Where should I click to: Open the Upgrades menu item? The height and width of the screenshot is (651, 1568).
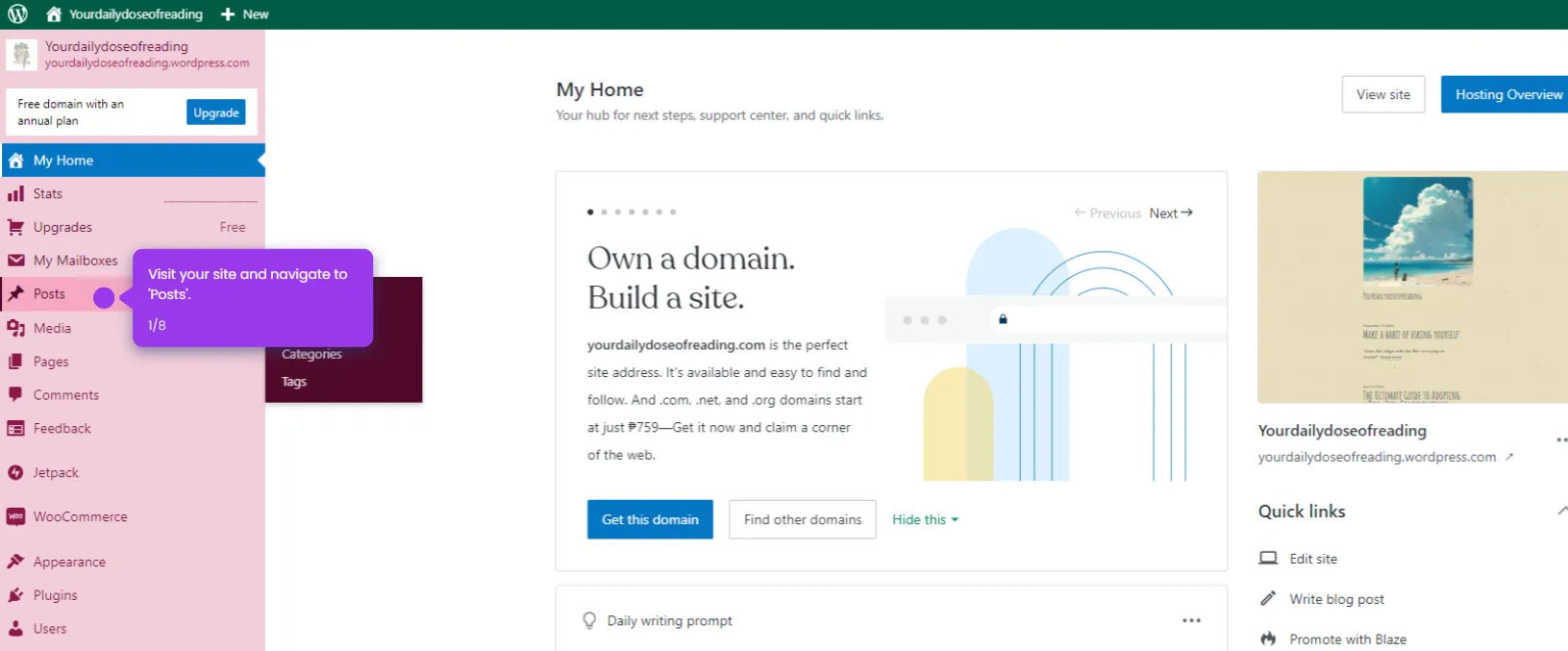[133, 228]
